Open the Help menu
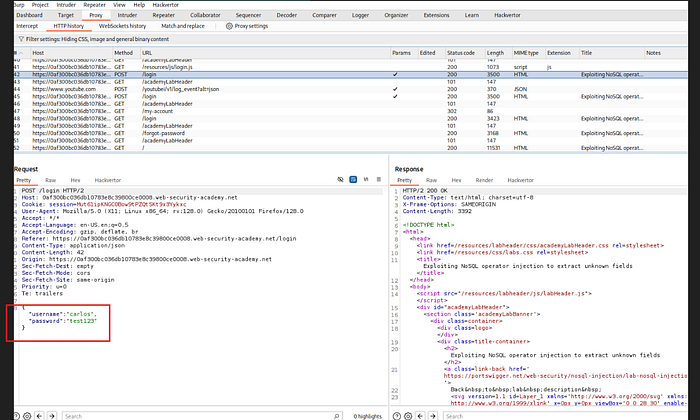Screen dimensions: 700x420 click(x=139, y=5)
